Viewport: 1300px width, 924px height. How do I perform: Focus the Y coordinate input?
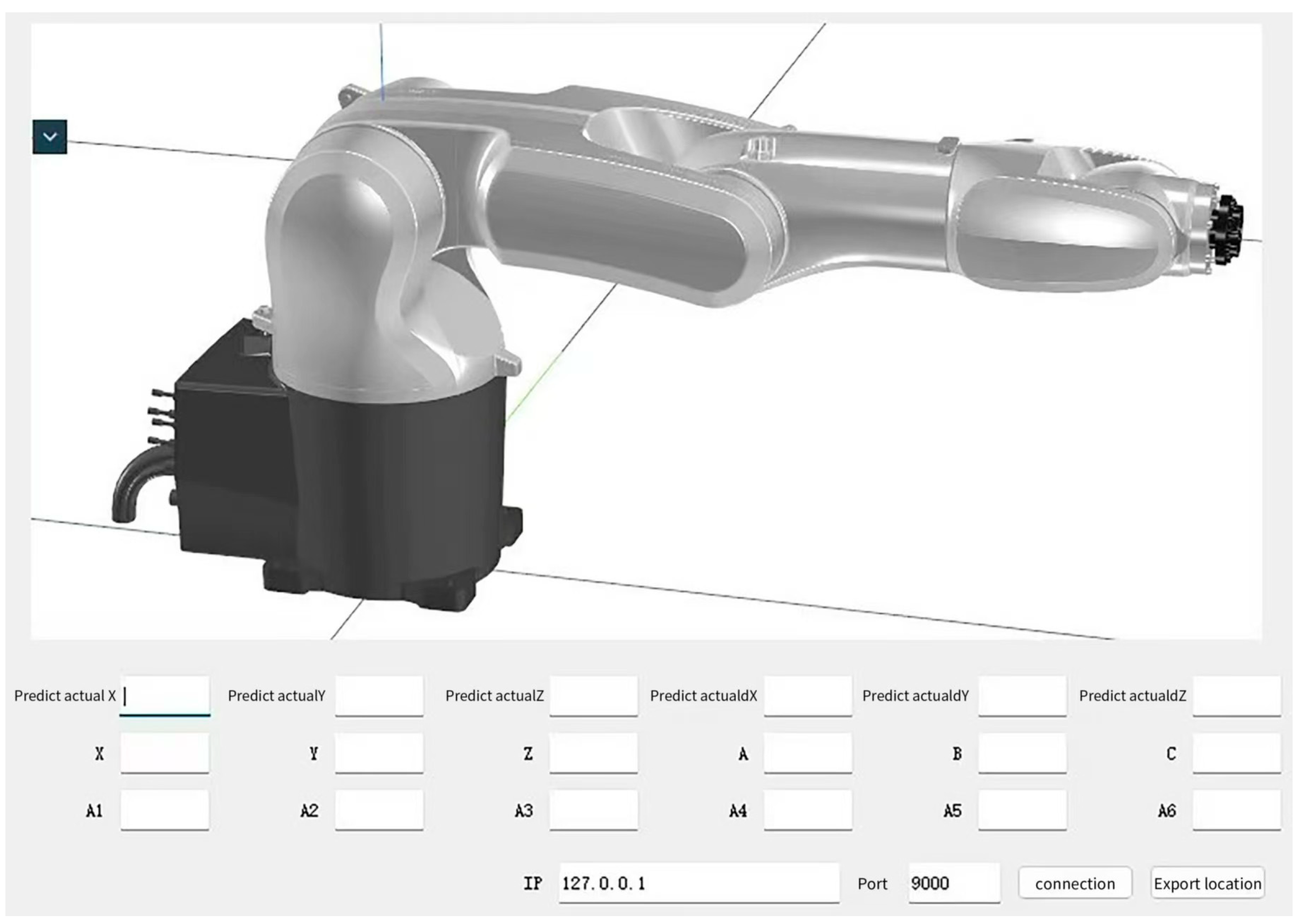379,753
